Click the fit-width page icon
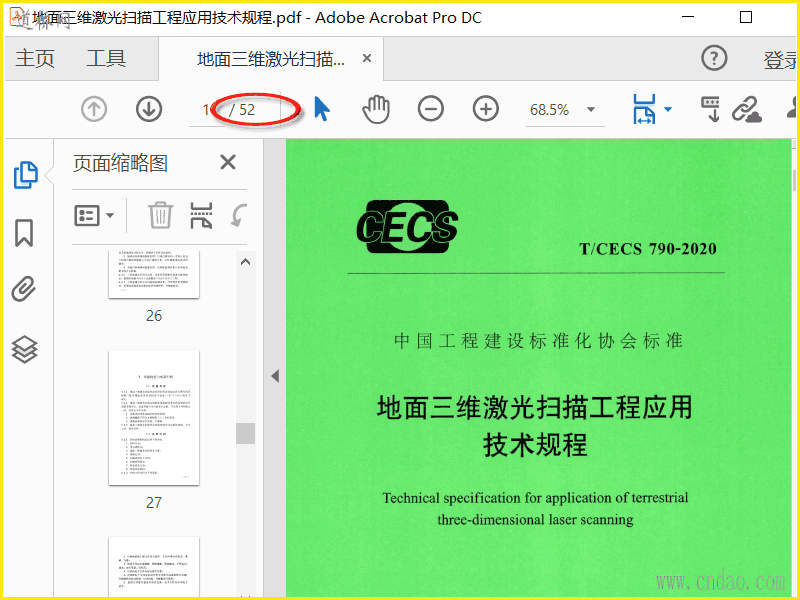This screenshot has height=600, width=800. pyautogui.click(x=644, y=109)
